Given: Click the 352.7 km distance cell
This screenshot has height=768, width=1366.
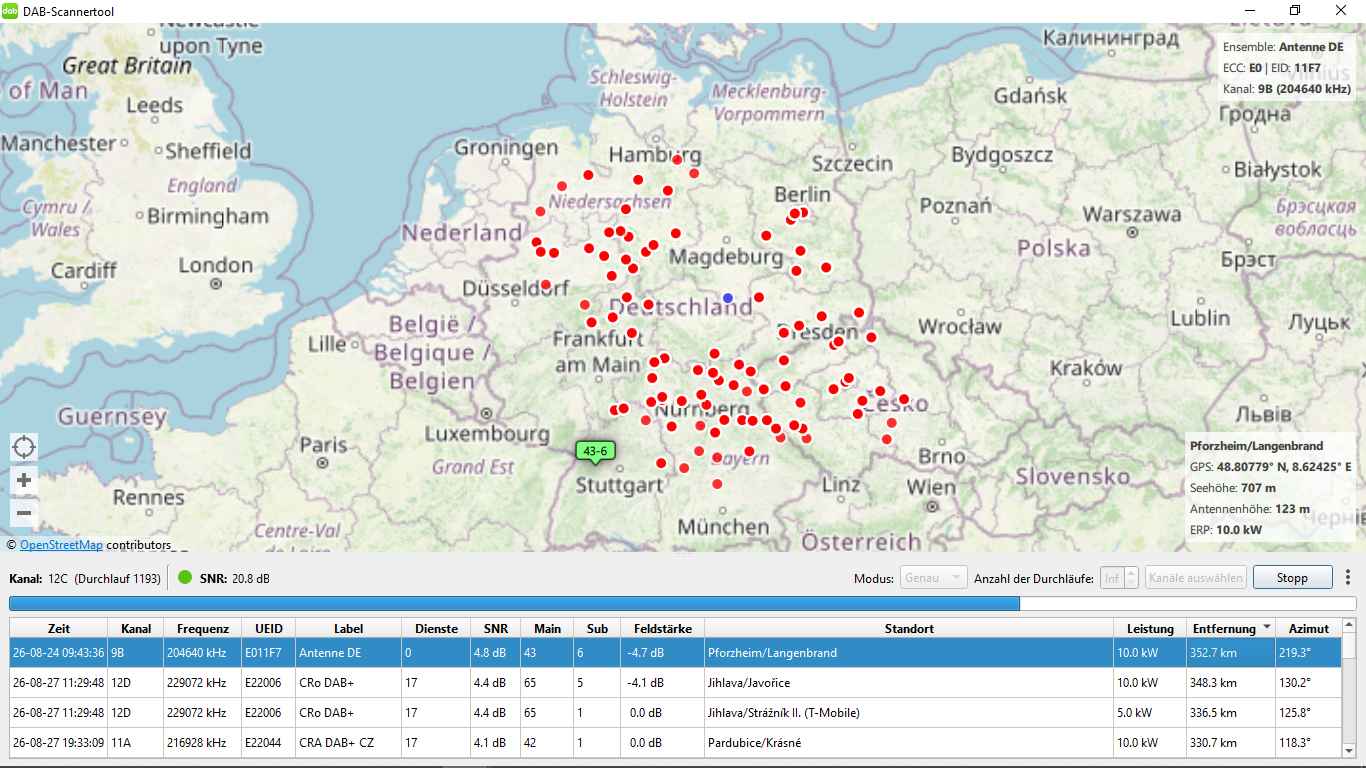Looking at the screenshot, I should [1231, 653].
